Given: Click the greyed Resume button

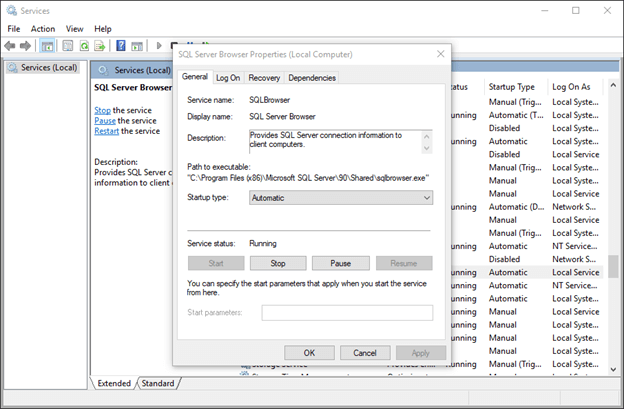Looking at the screenshot, I should (x=404, y=263).
